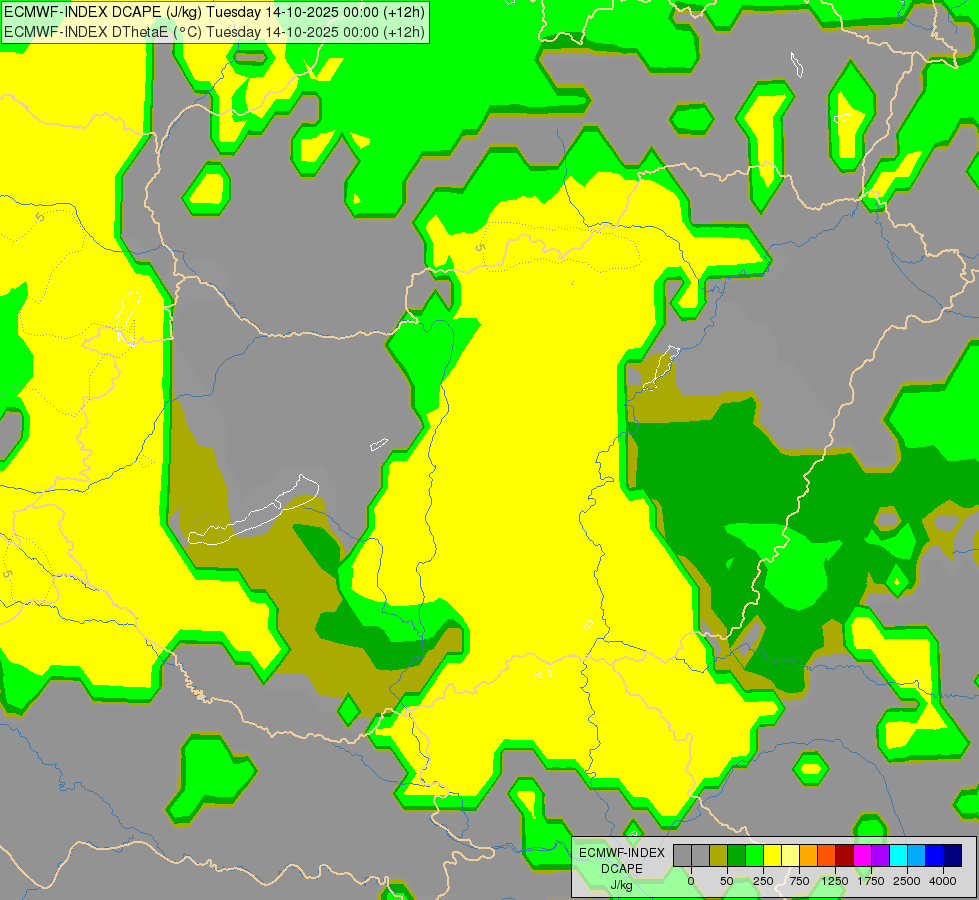Choose the bright green legend swatch

pos(754,855)
